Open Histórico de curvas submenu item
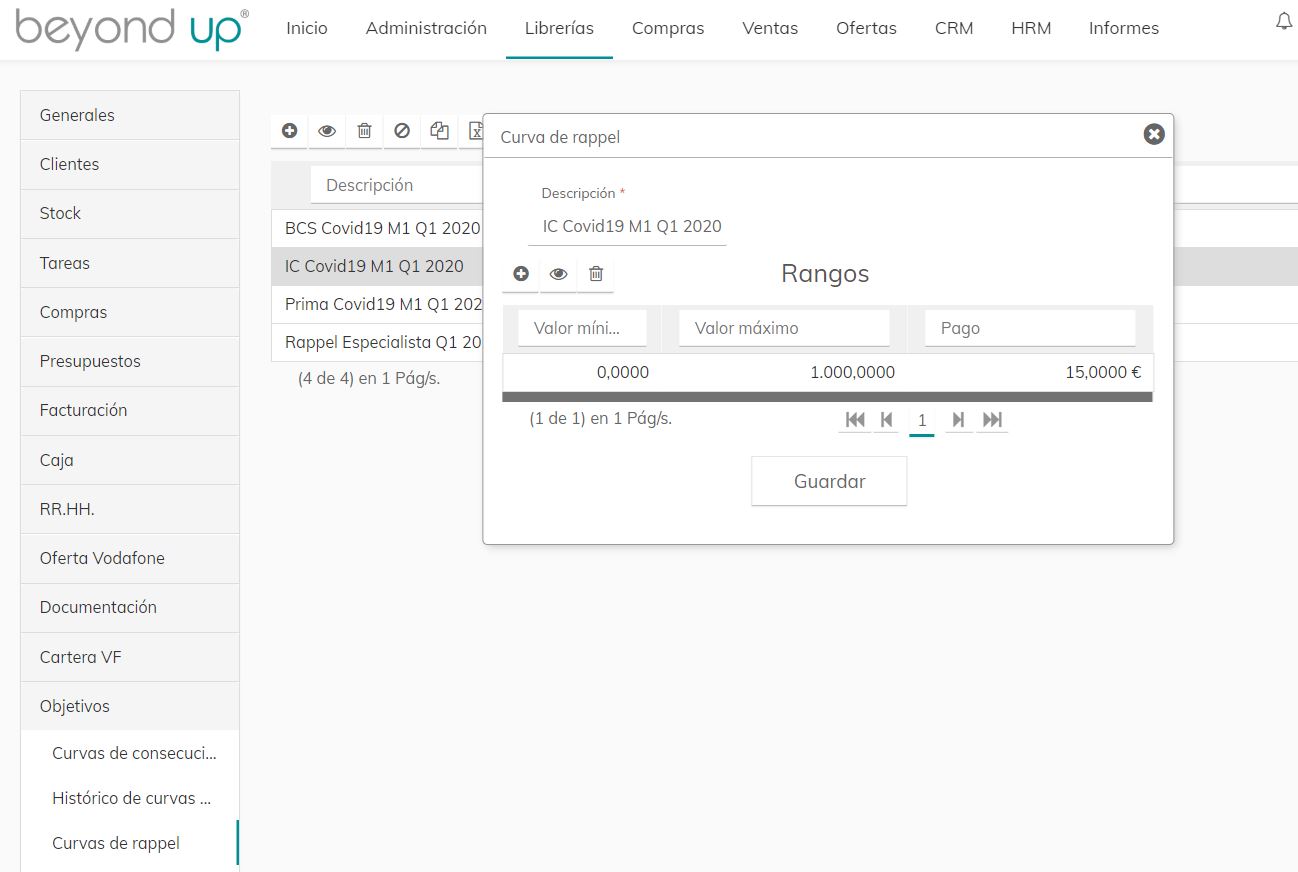 pos(132,798)
